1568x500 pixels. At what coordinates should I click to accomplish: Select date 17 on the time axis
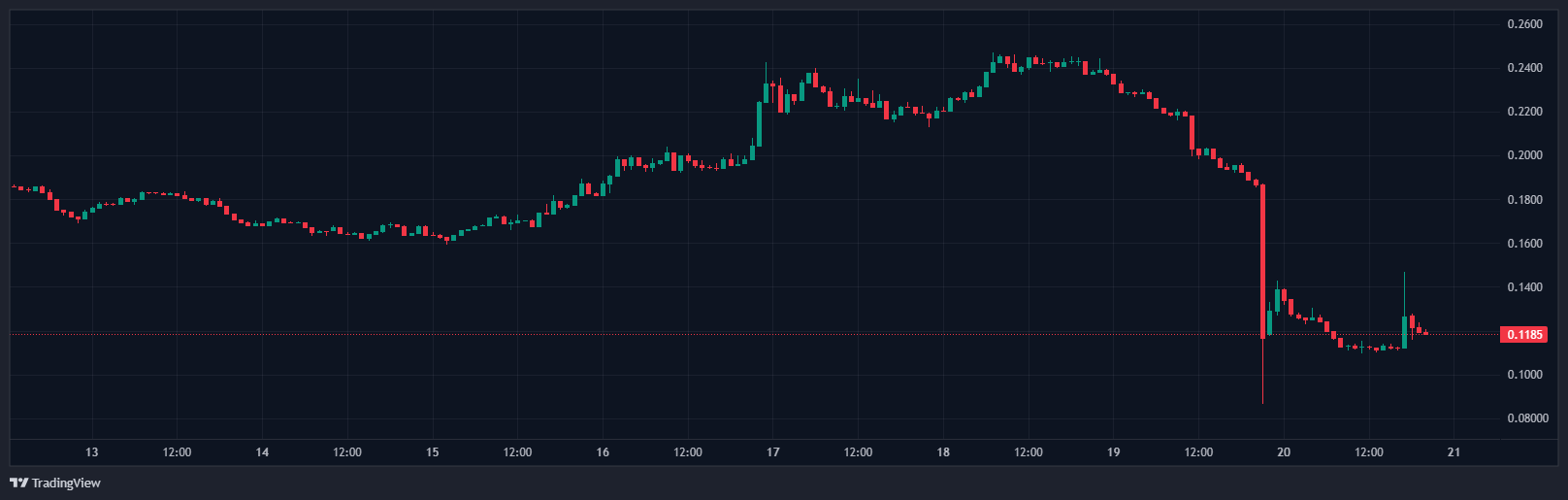pyautogui.click(x=773, y=452)
